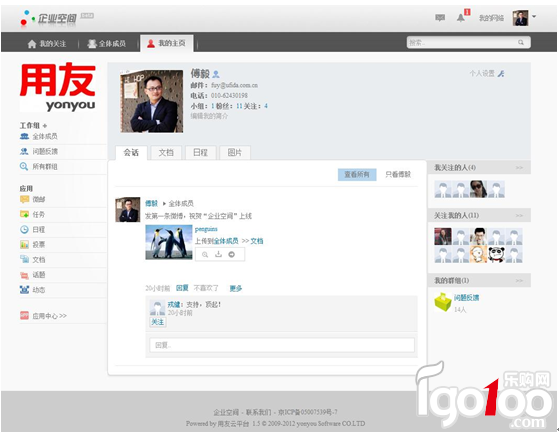Switch to 会话 conversation tab
Image resolution: width=559 pixels, height=435 pixels.
coord(131,153)
